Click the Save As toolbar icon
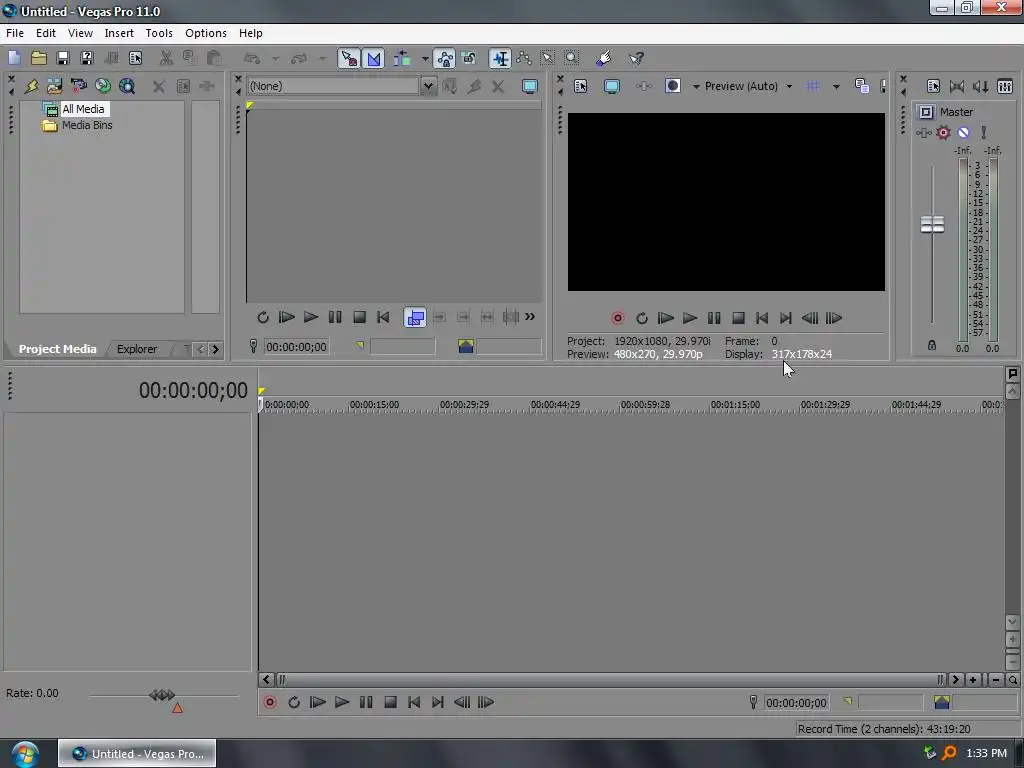The image size is (1024, 768). click(87, 58)
